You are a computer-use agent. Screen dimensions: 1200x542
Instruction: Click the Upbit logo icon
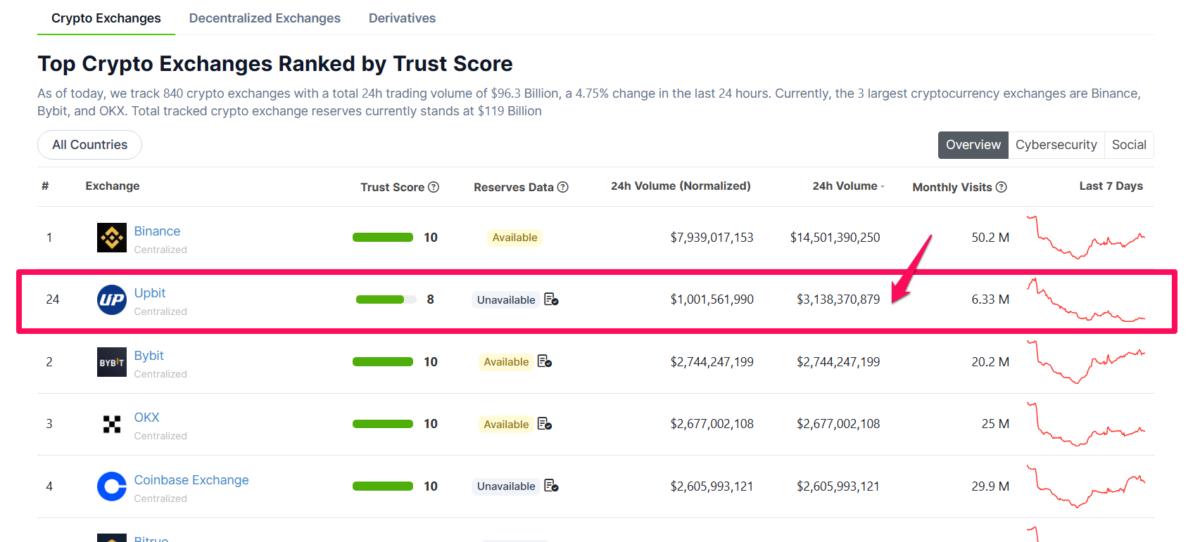pyautogui.click(x=112, y=300)
